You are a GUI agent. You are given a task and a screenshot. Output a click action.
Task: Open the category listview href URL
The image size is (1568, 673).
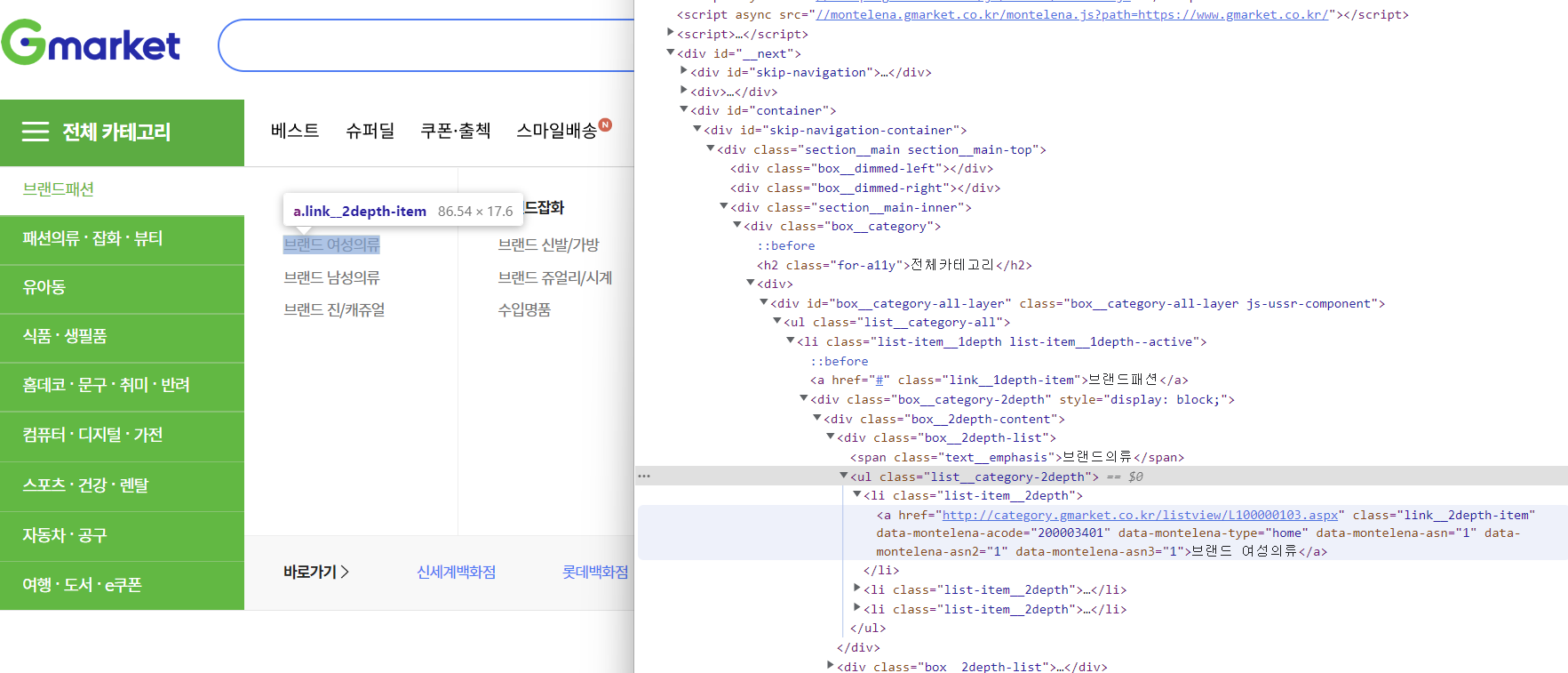click(x=1140, y=515)
